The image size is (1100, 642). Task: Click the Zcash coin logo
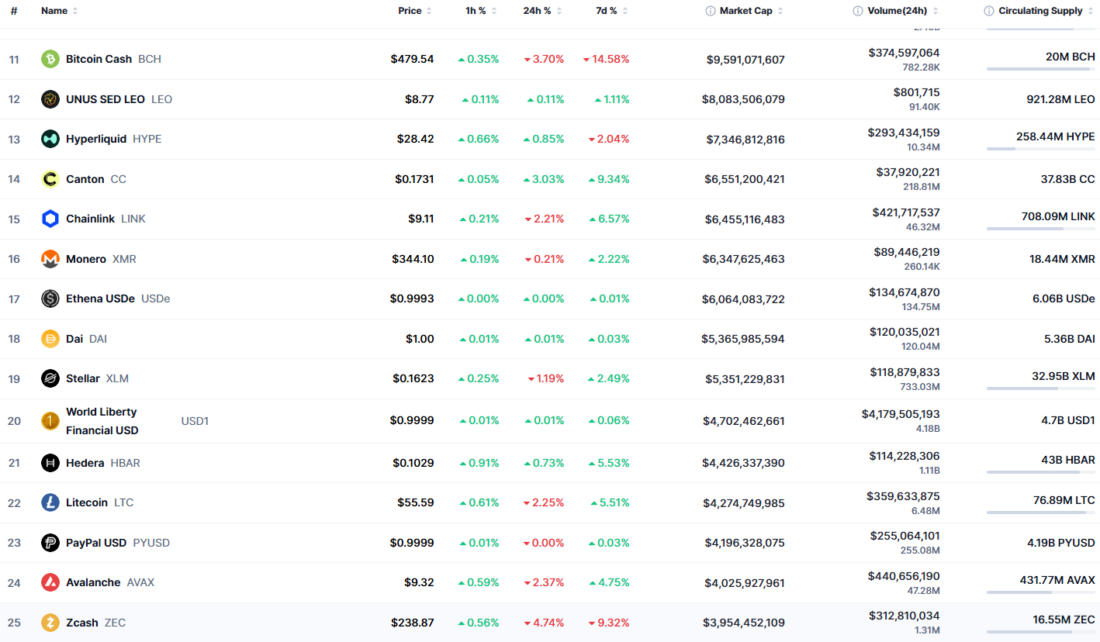[x=50, y=622]
